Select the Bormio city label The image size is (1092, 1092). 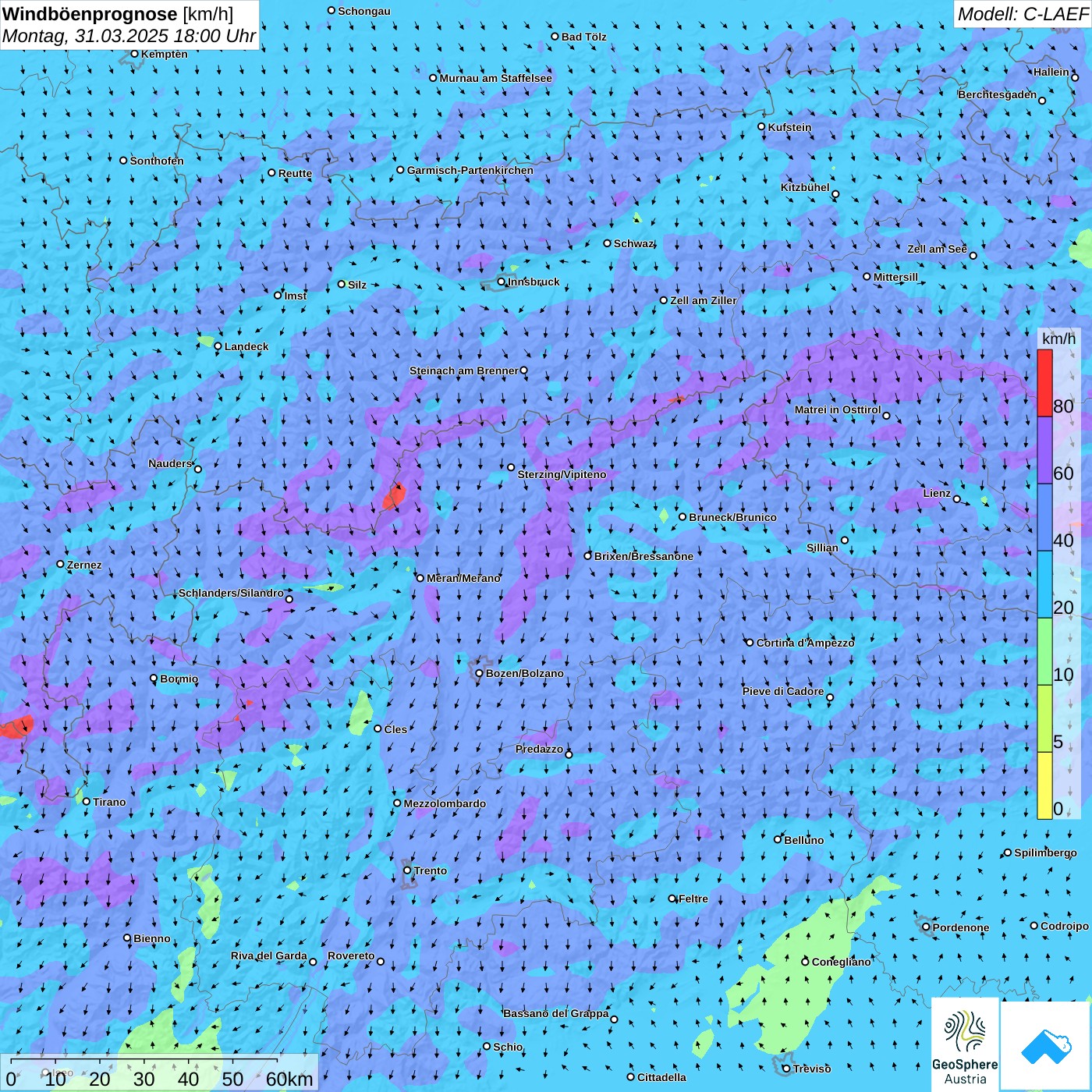coord(179,679)
